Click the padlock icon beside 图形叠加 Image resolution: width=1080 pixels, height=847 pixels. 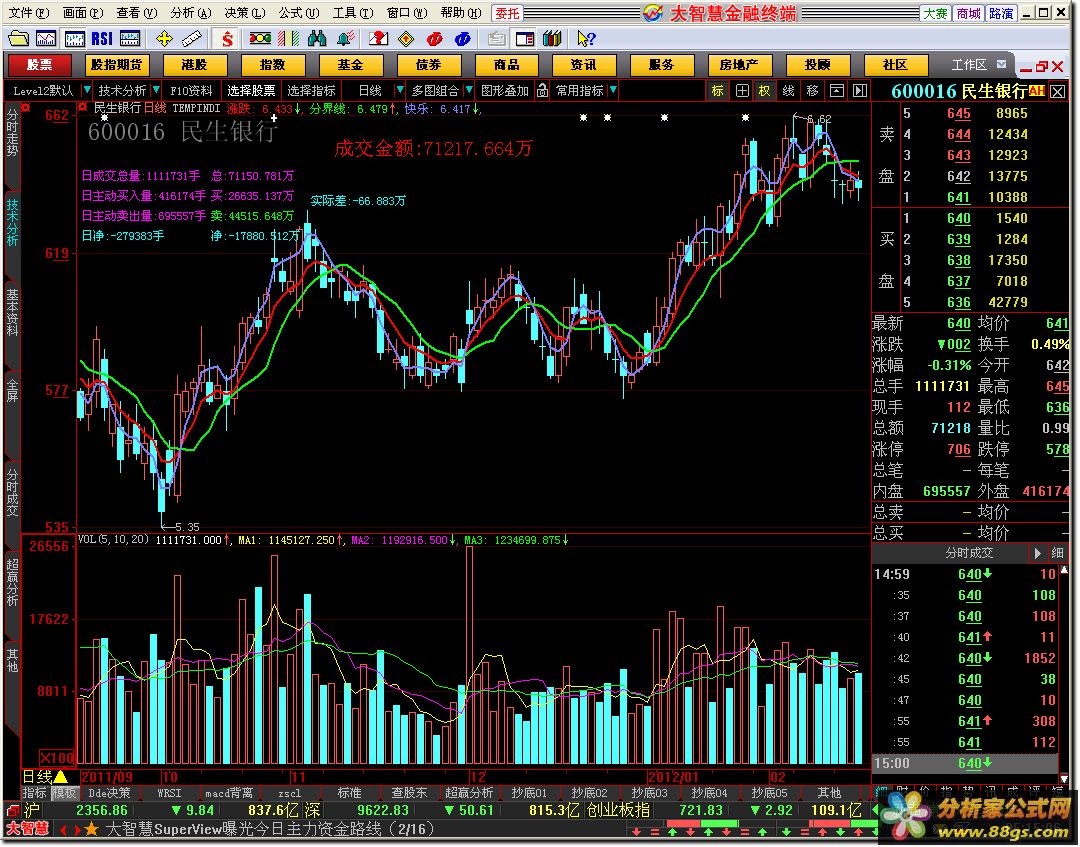pos(543,90)
